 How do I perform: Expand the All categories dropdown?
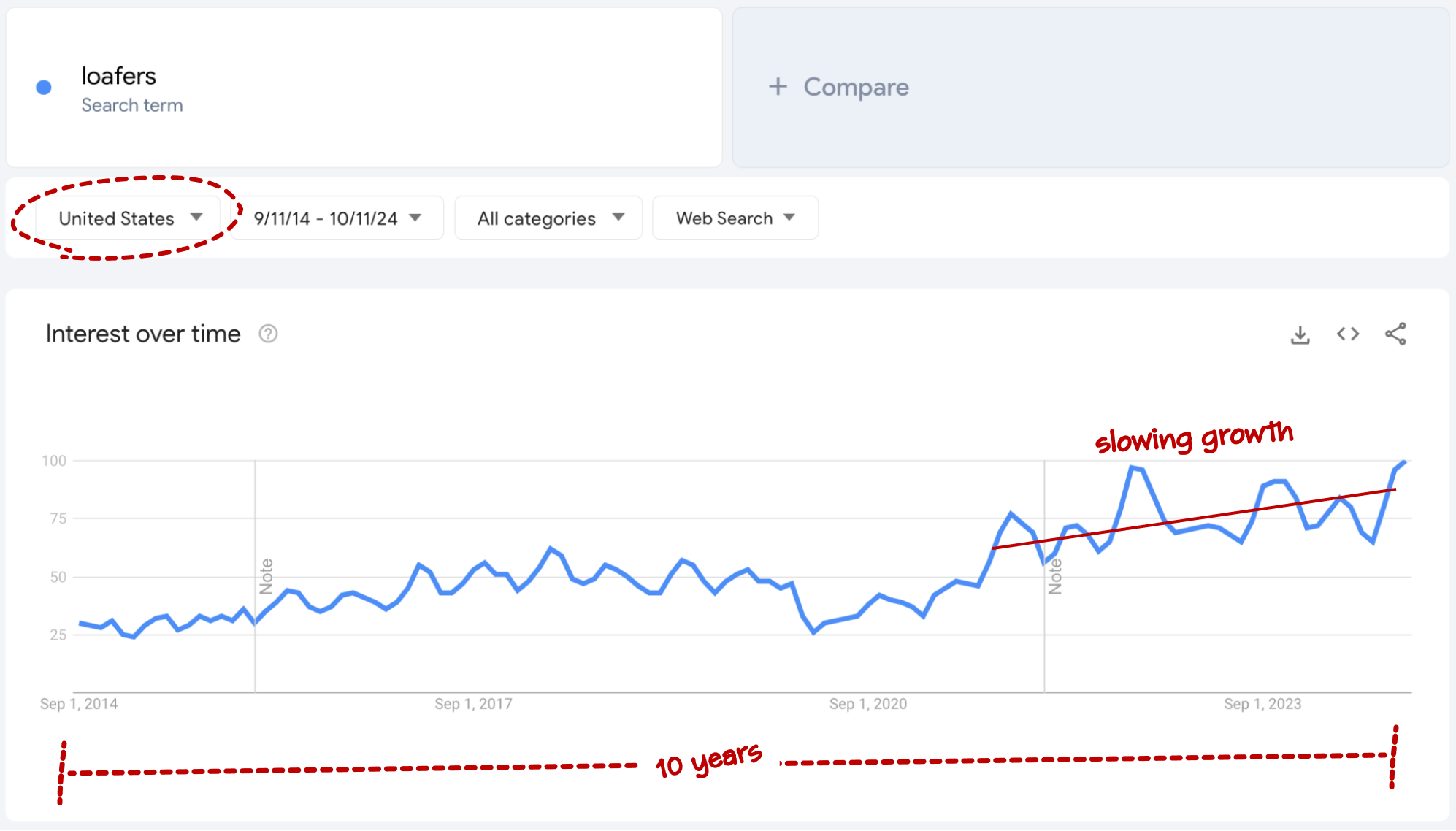click(548, 218)
